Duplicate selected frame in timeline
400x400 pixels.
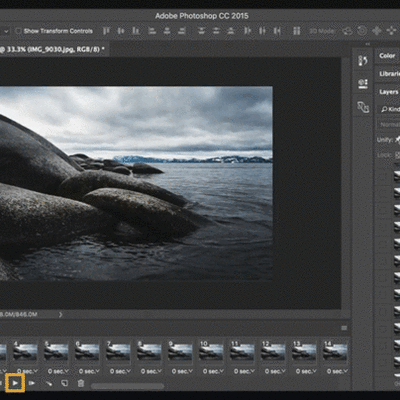coord(65,383)
